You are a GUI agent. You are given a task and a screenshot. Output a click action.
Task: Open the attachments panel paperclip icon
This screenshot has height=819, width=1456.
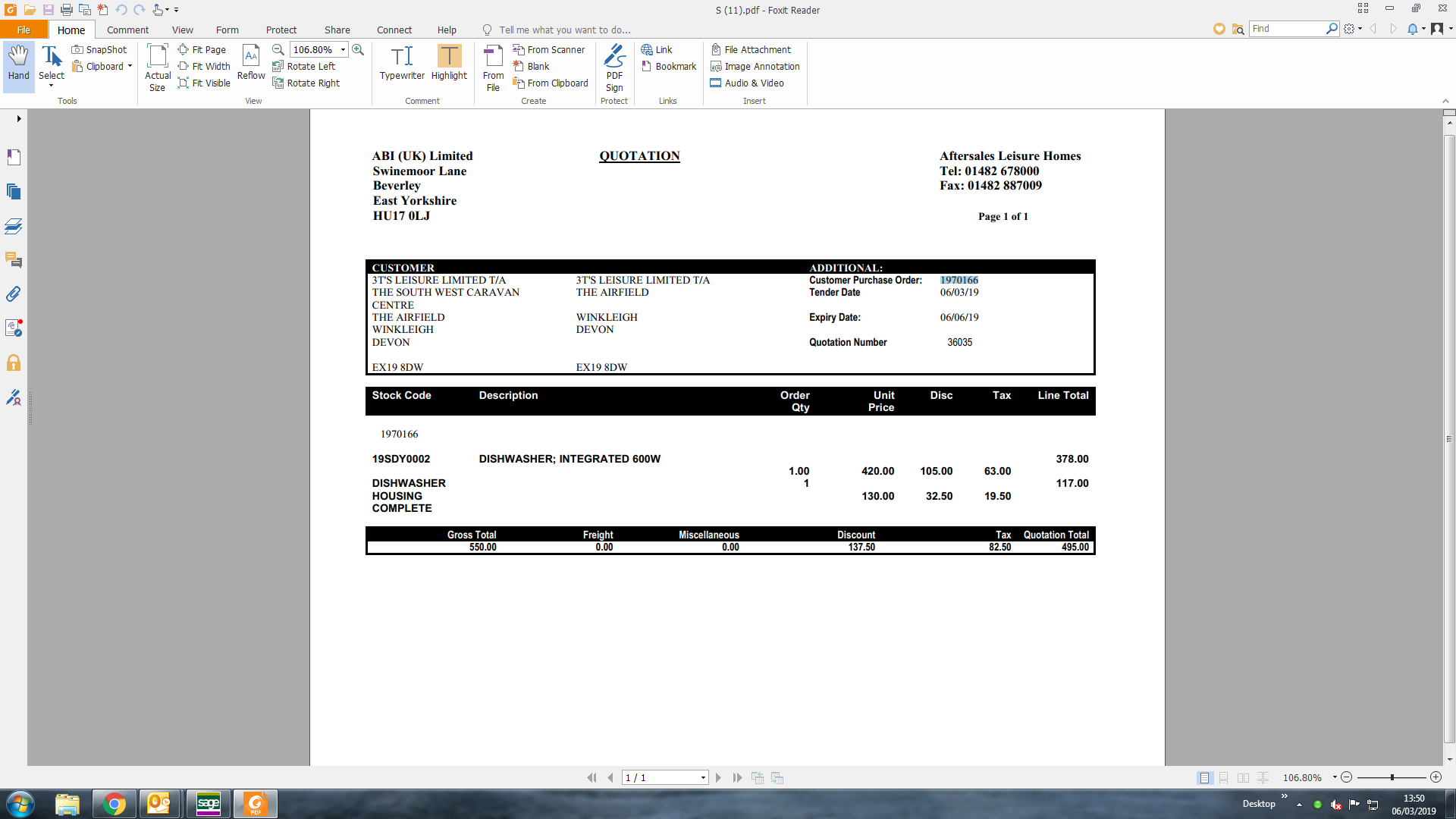tap(14, 294)
